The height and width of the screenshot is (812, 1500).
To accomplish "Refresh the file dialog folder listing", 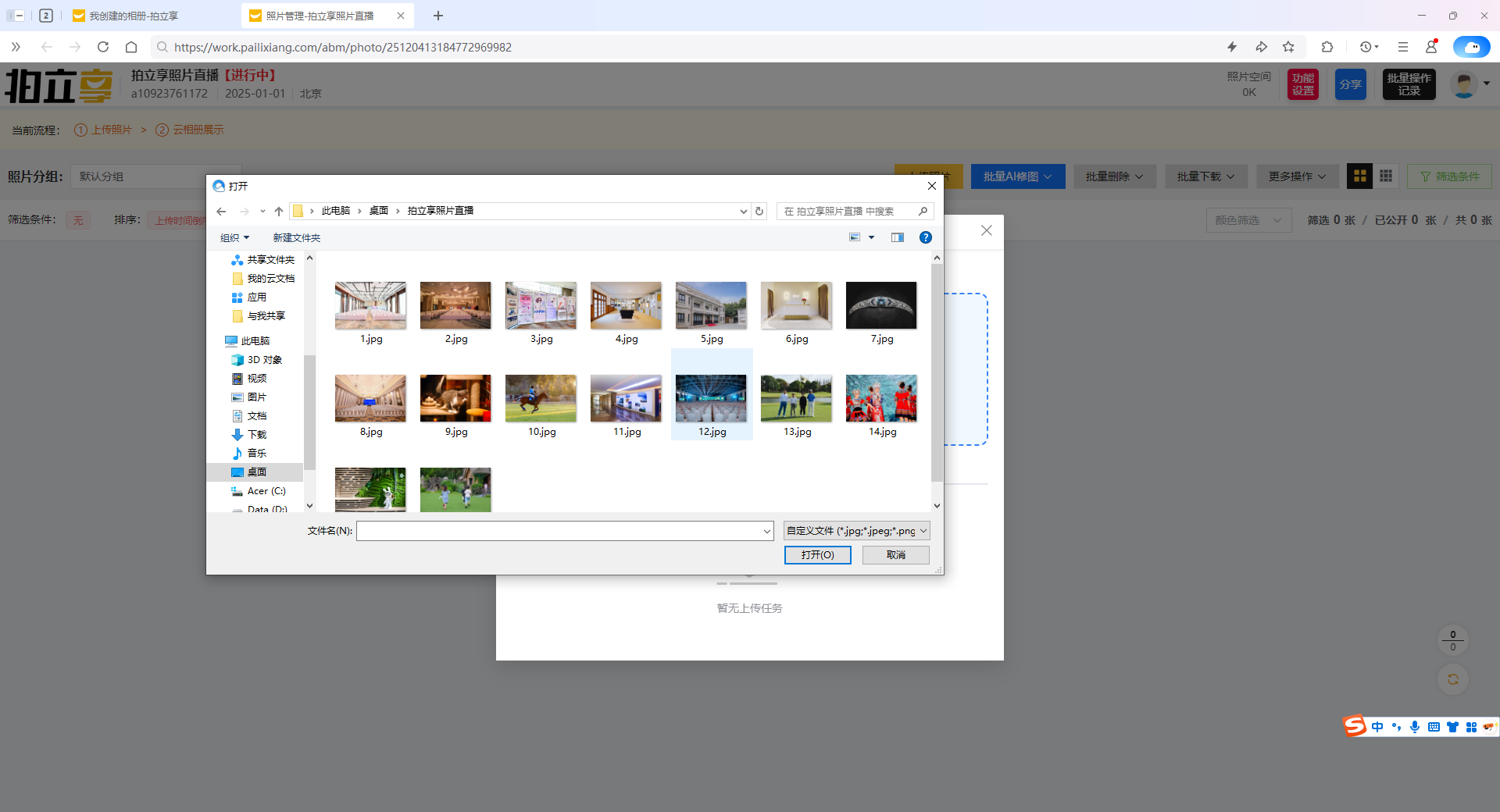I will [759, 212].
